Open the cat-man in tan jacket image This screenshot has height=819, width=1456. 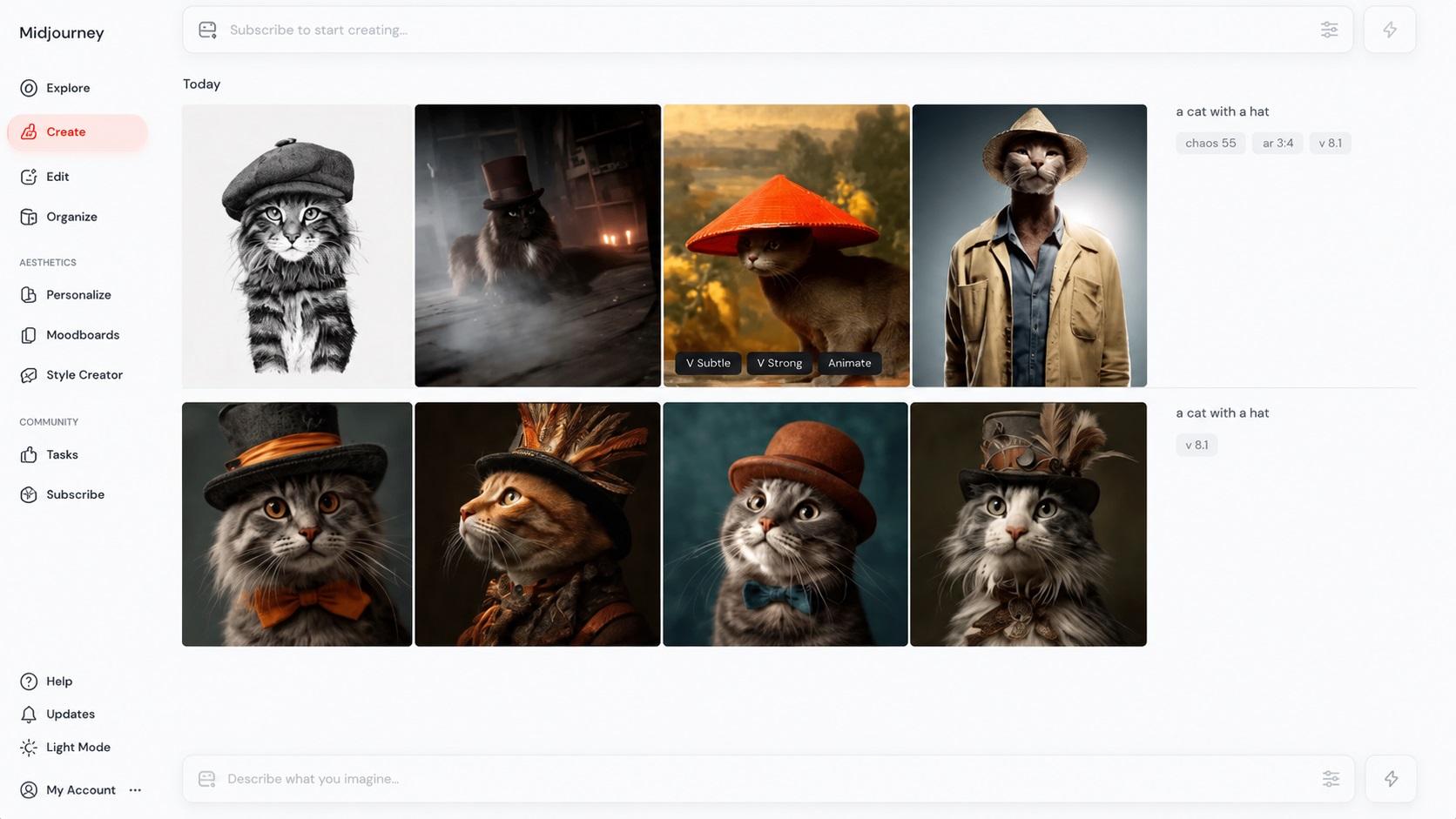pyautogui.click(x=1029, y=245)
